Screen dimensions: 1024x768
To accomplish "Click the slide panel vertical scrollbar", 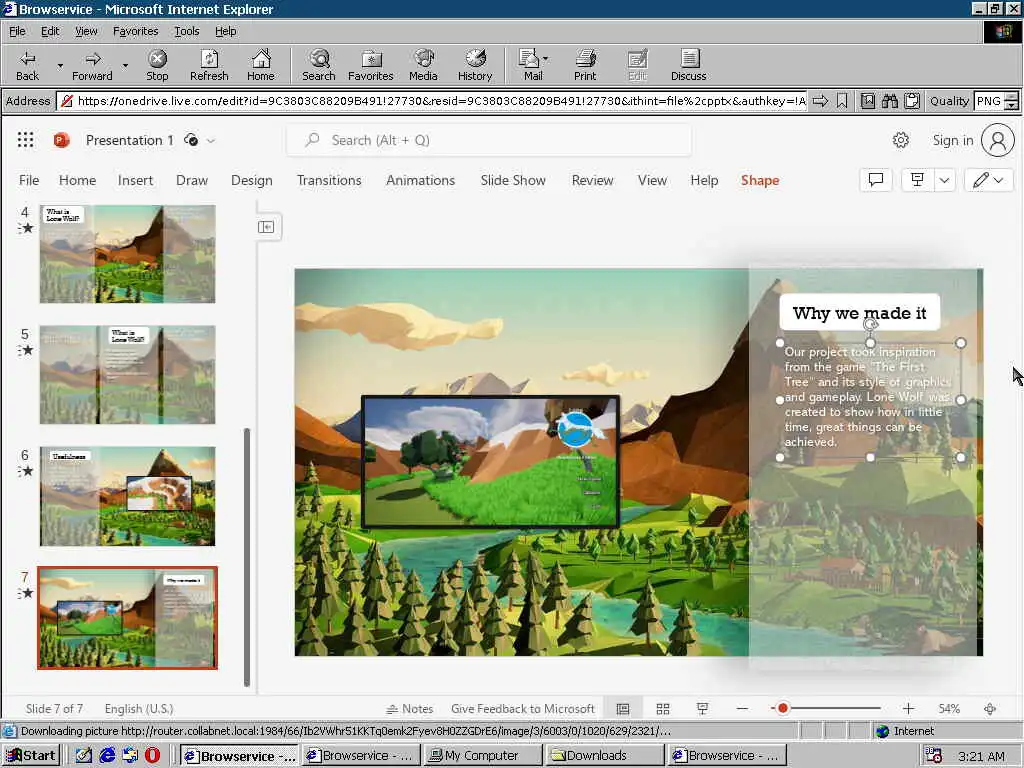I will (247, 556).
